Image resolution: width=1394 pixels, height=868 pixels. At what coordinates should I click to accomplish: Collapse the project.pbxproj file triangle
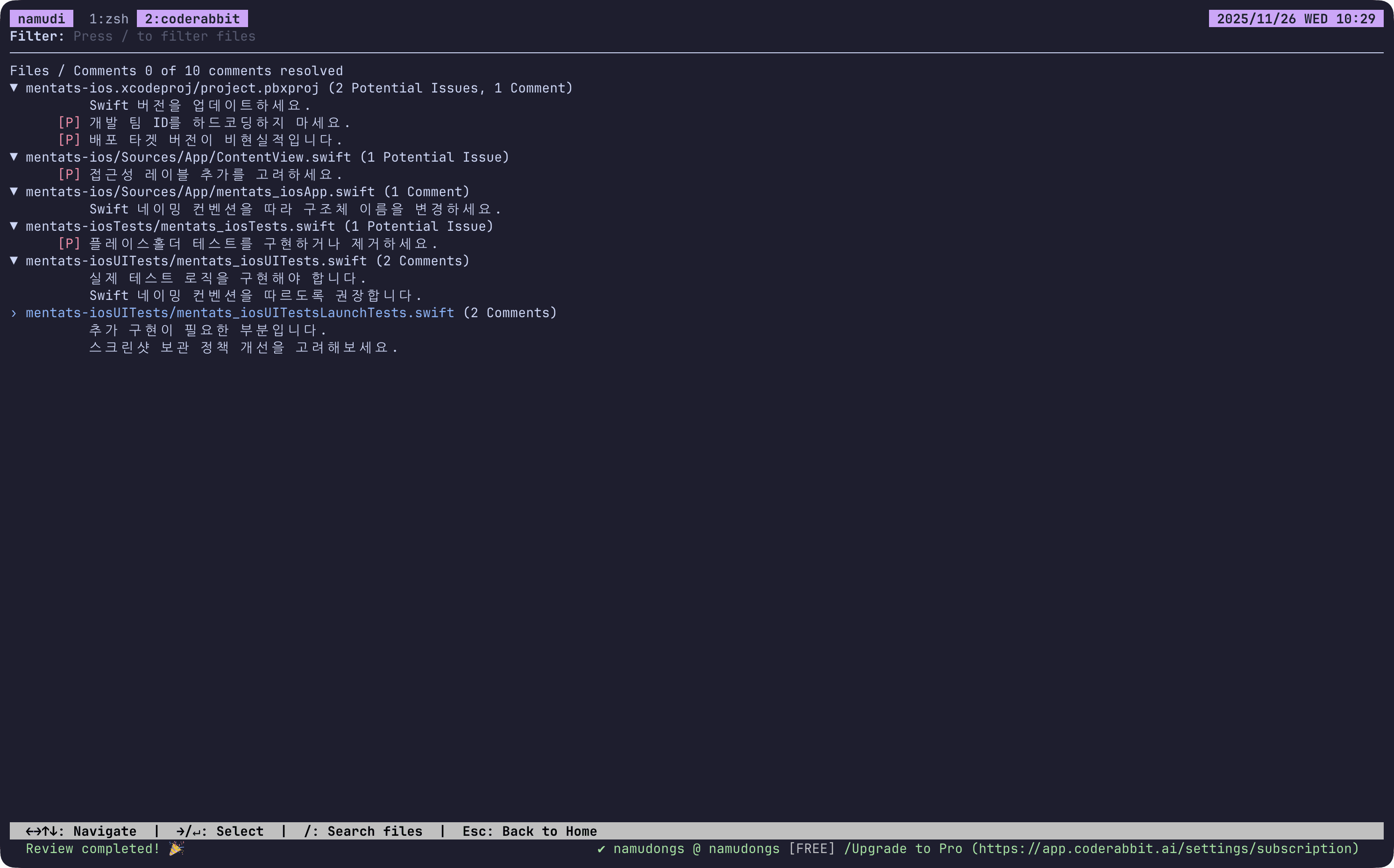pos(14,88)
